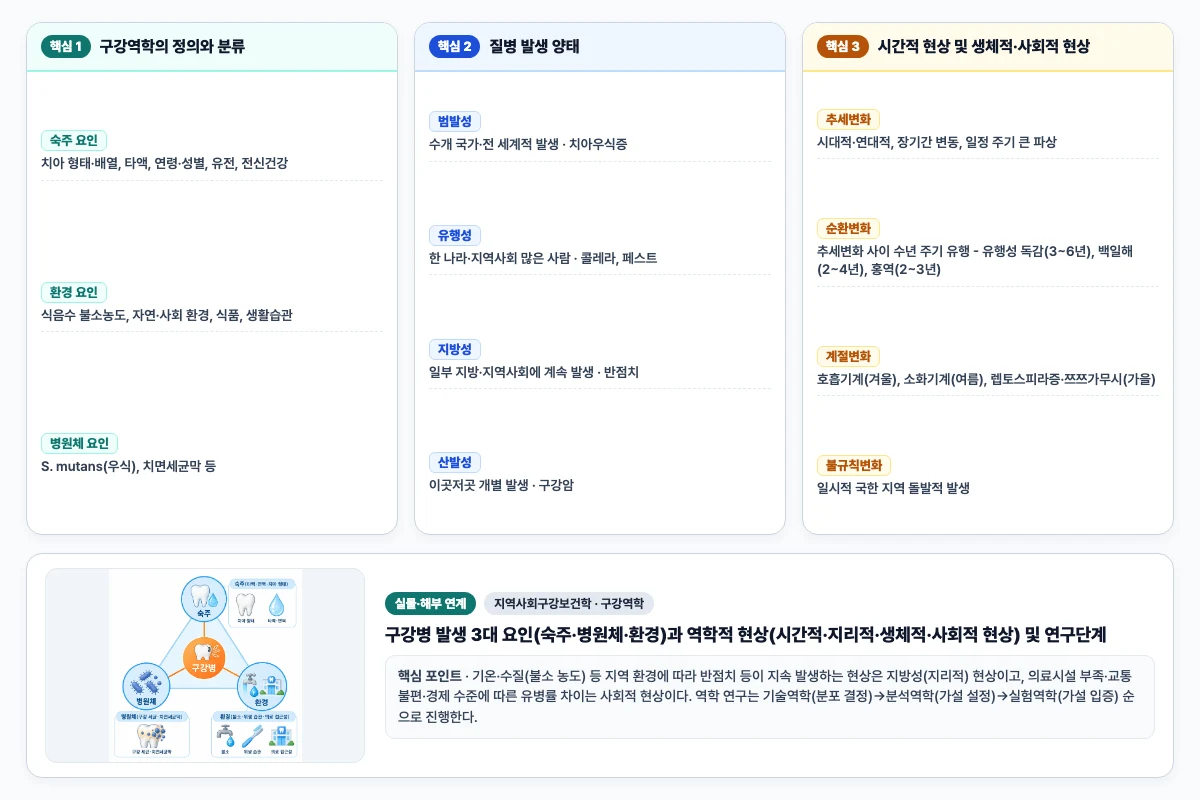Click the plaque-covered tooth icon in 병원체 box
The height and width of the screenshot is (800, 1200).
pos(151,737)
